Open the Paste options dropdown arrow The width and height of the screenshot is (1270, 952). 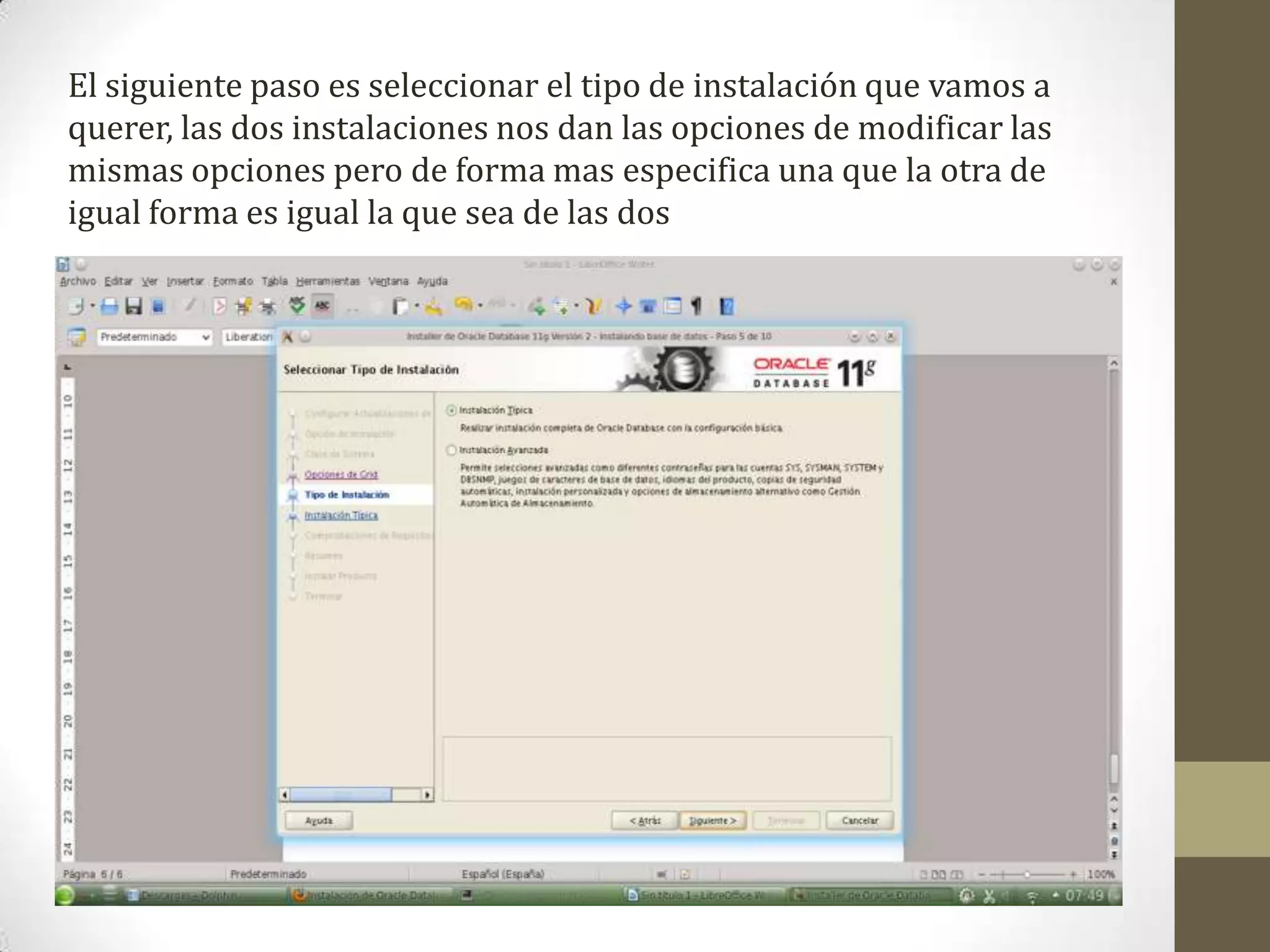(417, 306)
